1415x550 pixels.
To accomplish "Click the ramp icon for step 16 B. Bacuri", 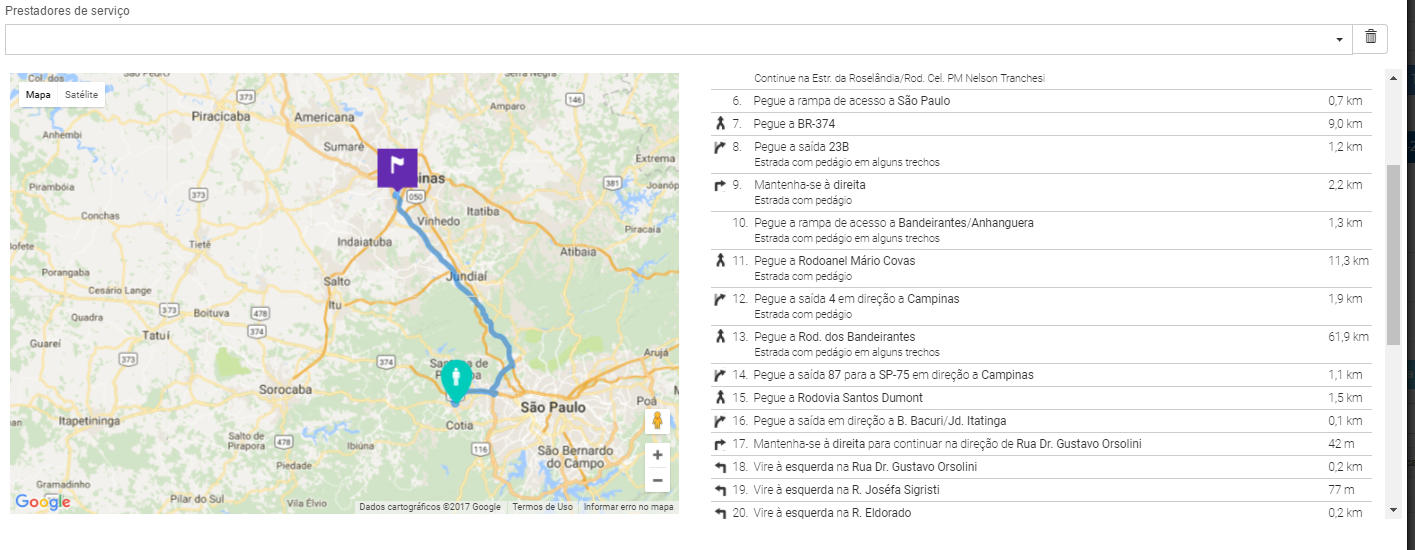I will coord(719,421).
